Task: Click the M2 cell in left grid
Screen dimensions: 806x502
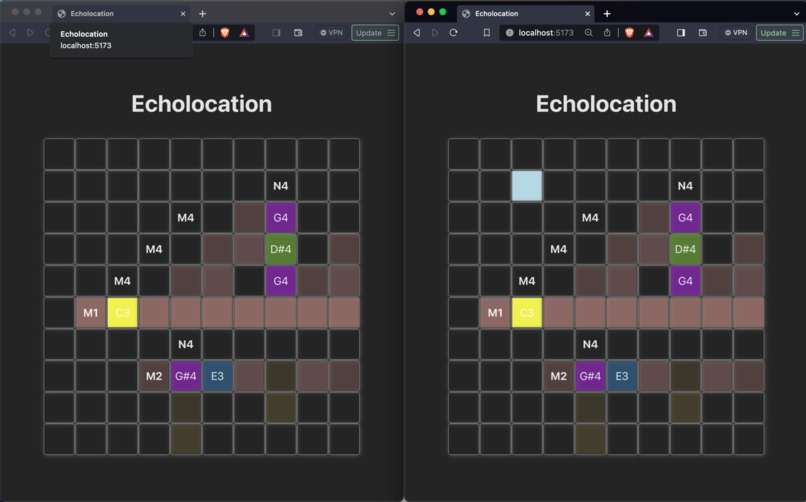Action: coord(154,376)
